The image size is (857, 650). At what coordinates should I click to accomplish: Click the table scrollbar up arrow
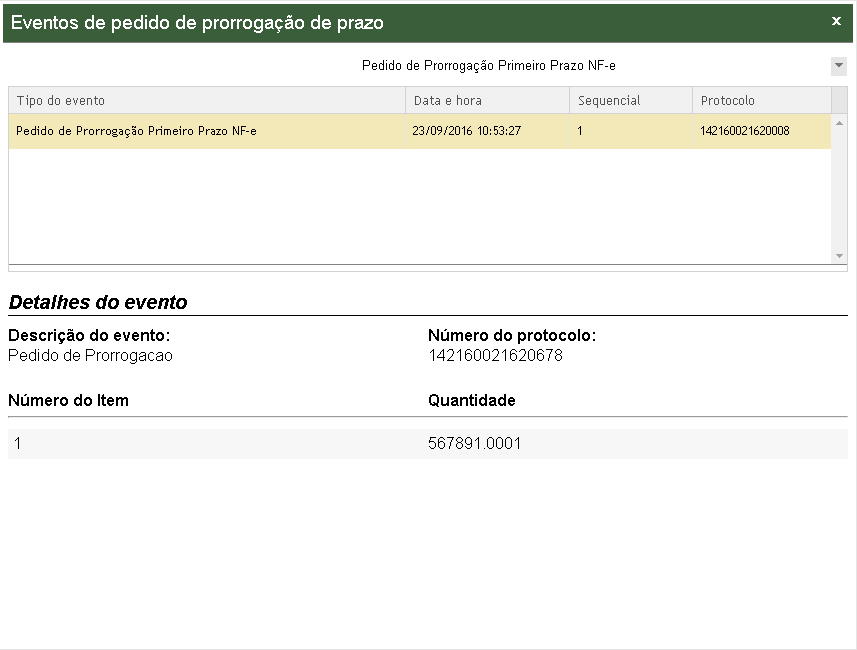(839, 124)
